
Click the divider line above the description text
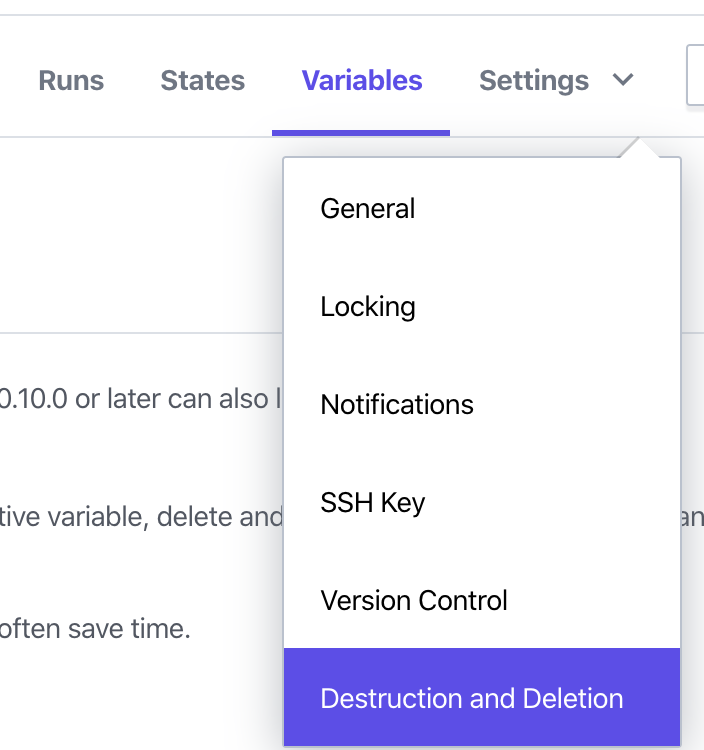pos(140,333)
